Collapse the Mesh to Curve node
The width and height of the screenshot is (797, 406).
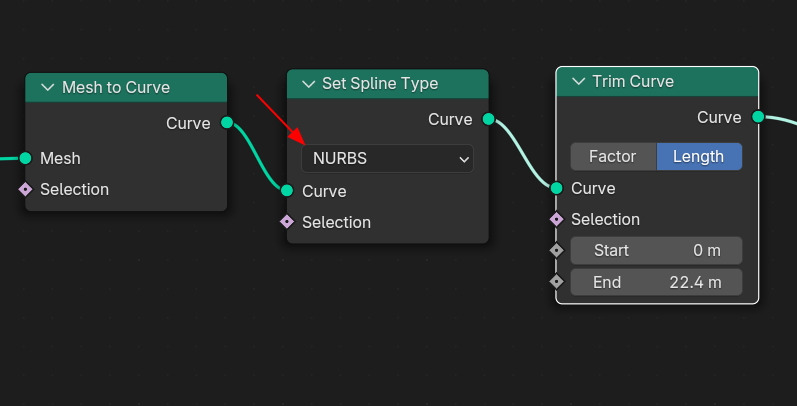(x=47, y=87)
